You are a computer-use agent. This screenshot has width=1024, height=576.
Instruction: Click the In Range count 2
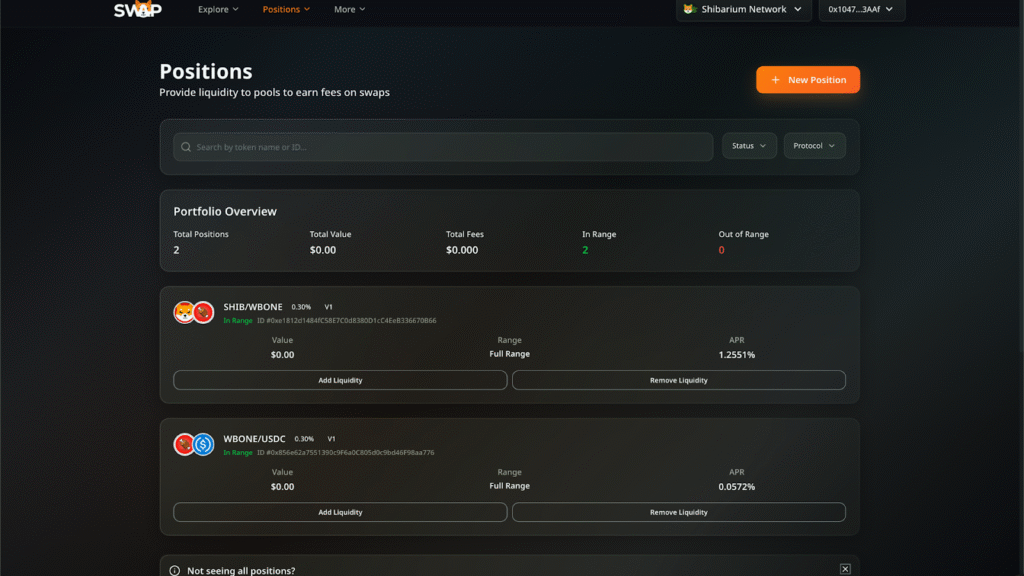[x=585, y=250]
